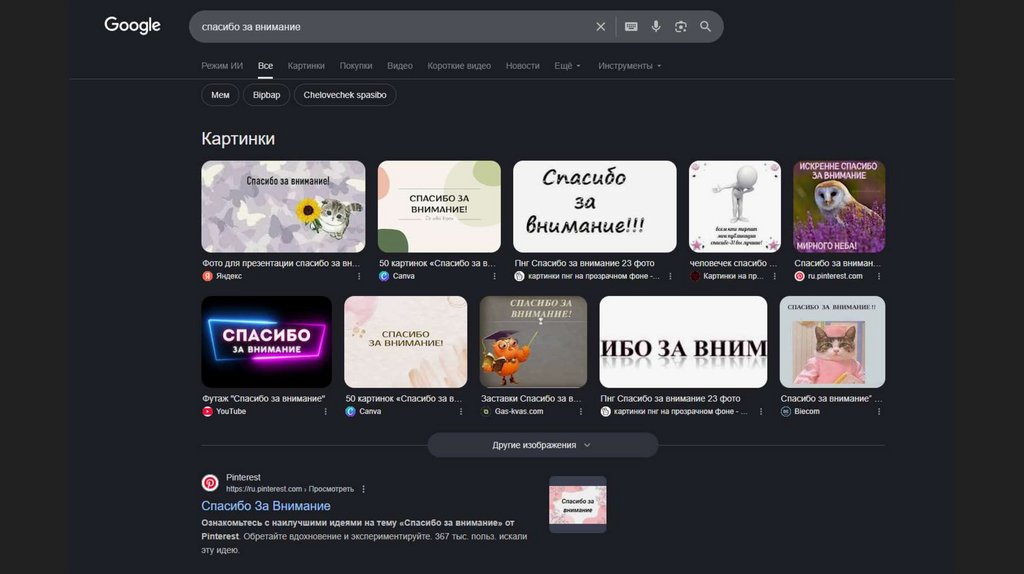Image resolution: width=1024 pixels, height=574 pixels.
Task: Open options for first-row Пнг Спасибо result
Action: [670, 276]
